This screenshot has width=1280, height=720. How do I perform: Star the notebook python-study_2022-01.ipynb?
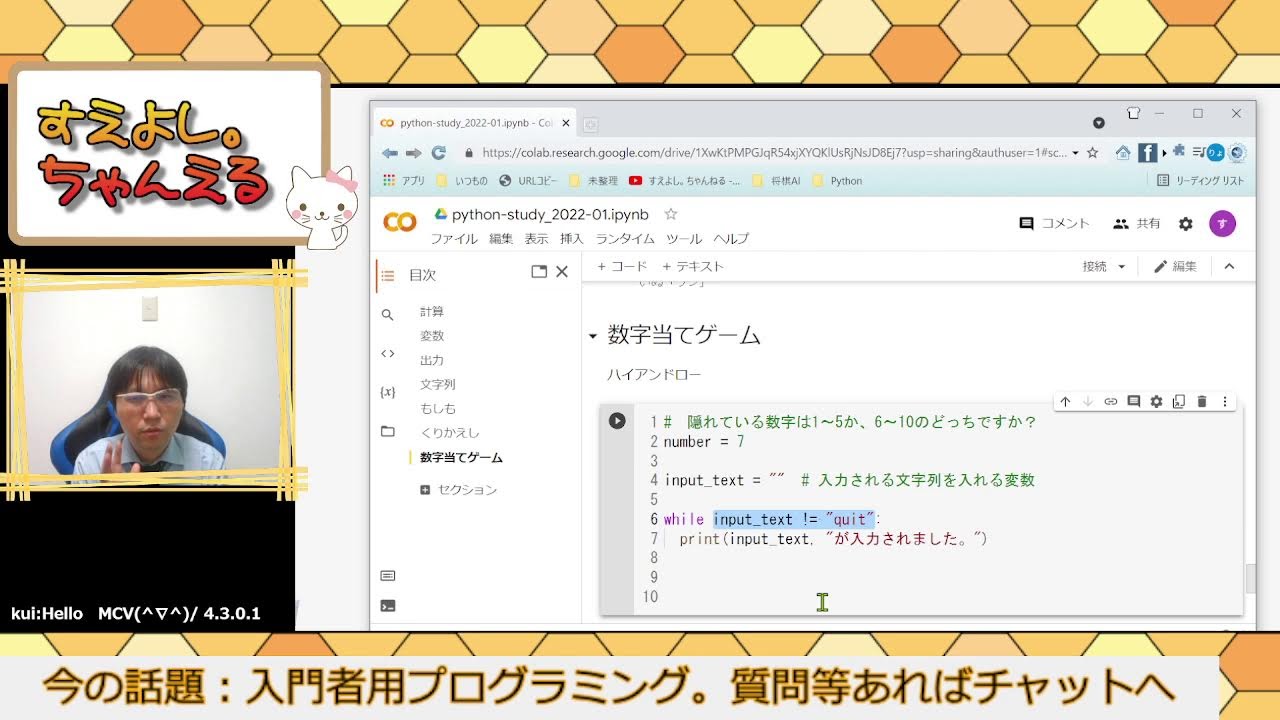(671, 214)
